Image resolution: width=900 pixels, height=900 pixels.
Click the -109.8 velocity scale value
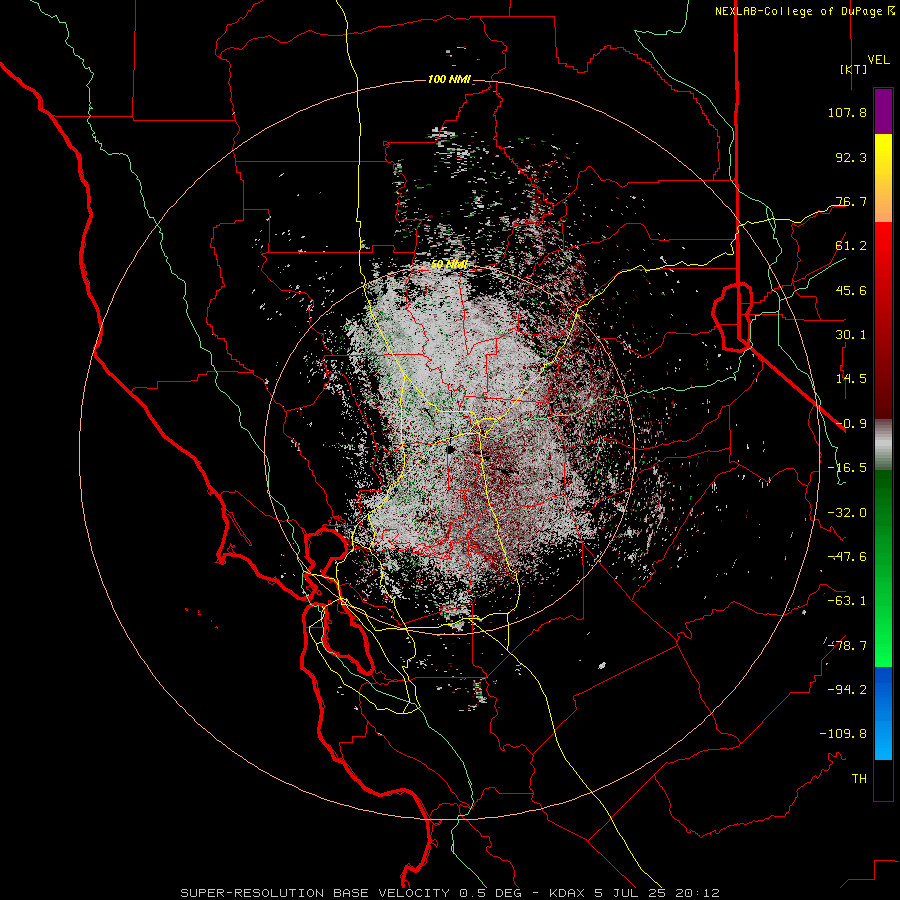[843, 734]
